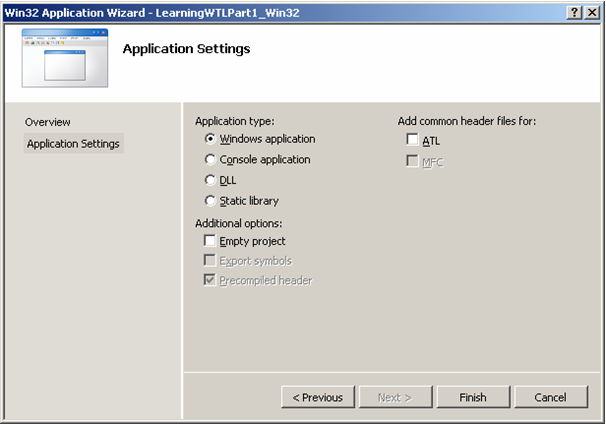
Task: Click the application window illustration icon
Action: pos(65,58)
